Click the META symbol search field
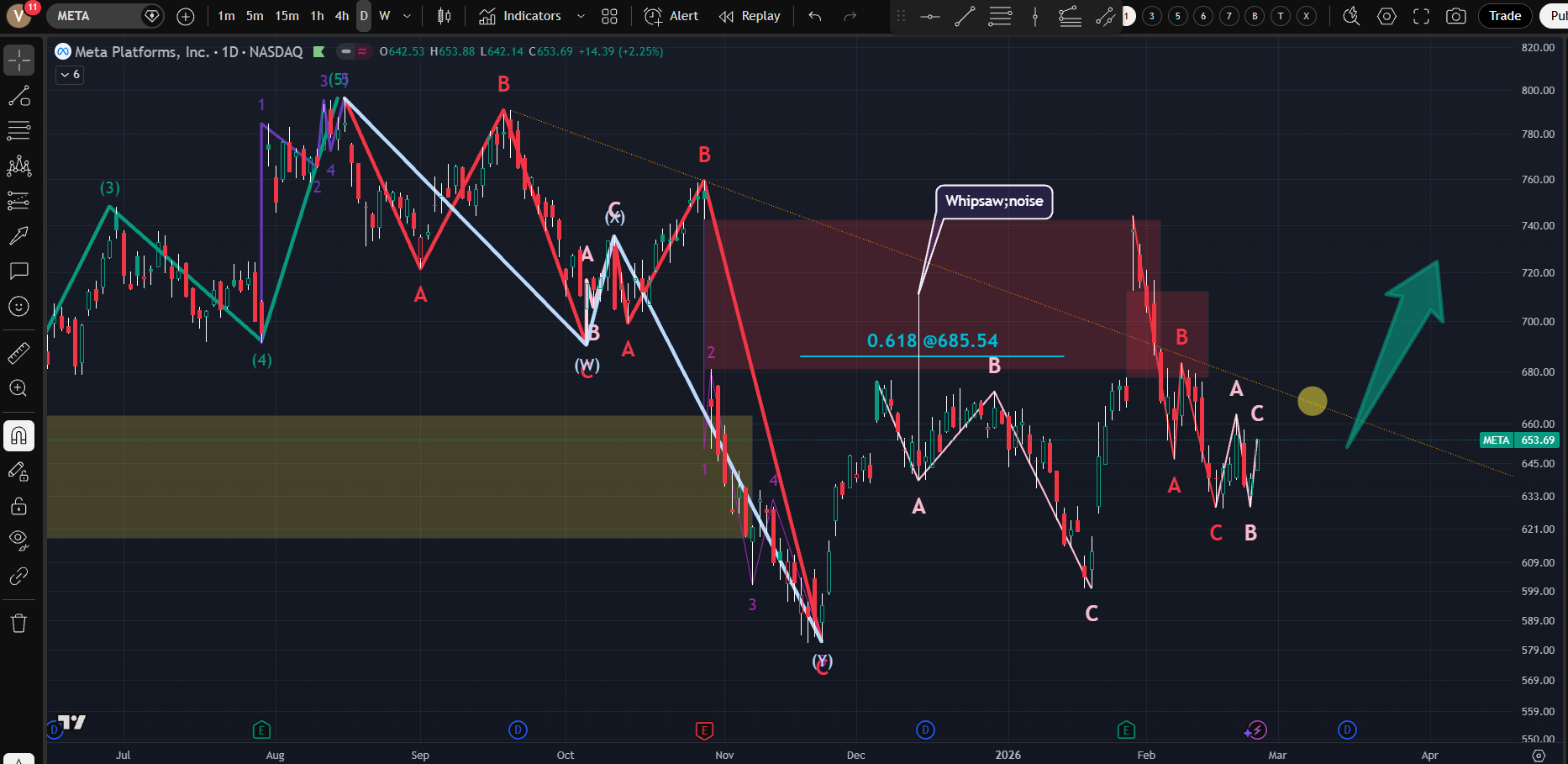The height and width of the screenshot is (764, 1568). (x=92, y=16)
